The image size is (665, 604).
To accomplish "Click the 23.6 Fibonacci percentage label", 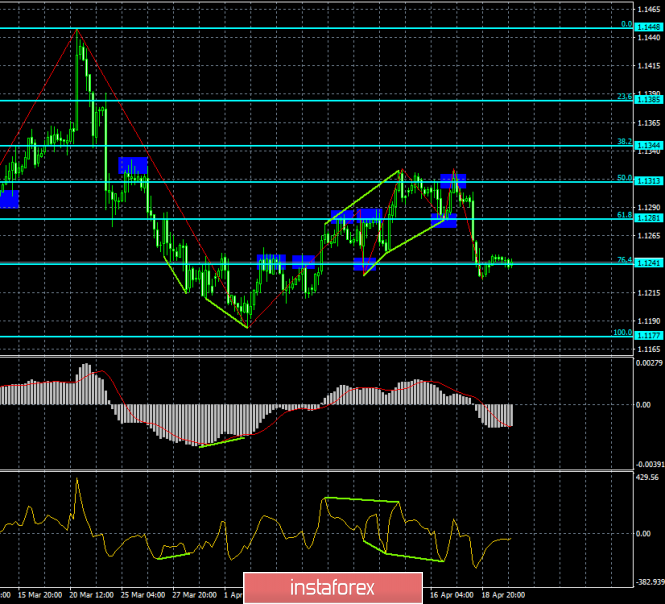I will (622, 96).
